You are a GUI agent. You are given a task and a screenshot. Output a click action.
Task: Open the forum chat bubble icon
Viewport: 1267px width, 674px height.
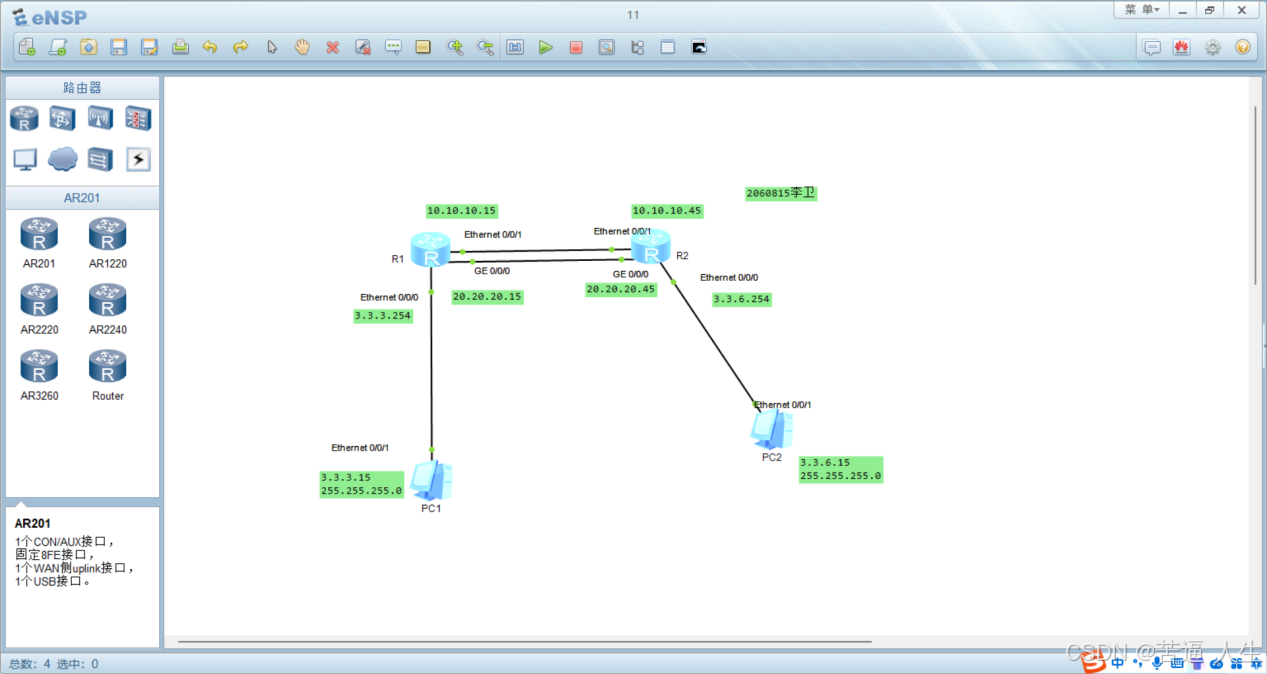pos(1152,47)
